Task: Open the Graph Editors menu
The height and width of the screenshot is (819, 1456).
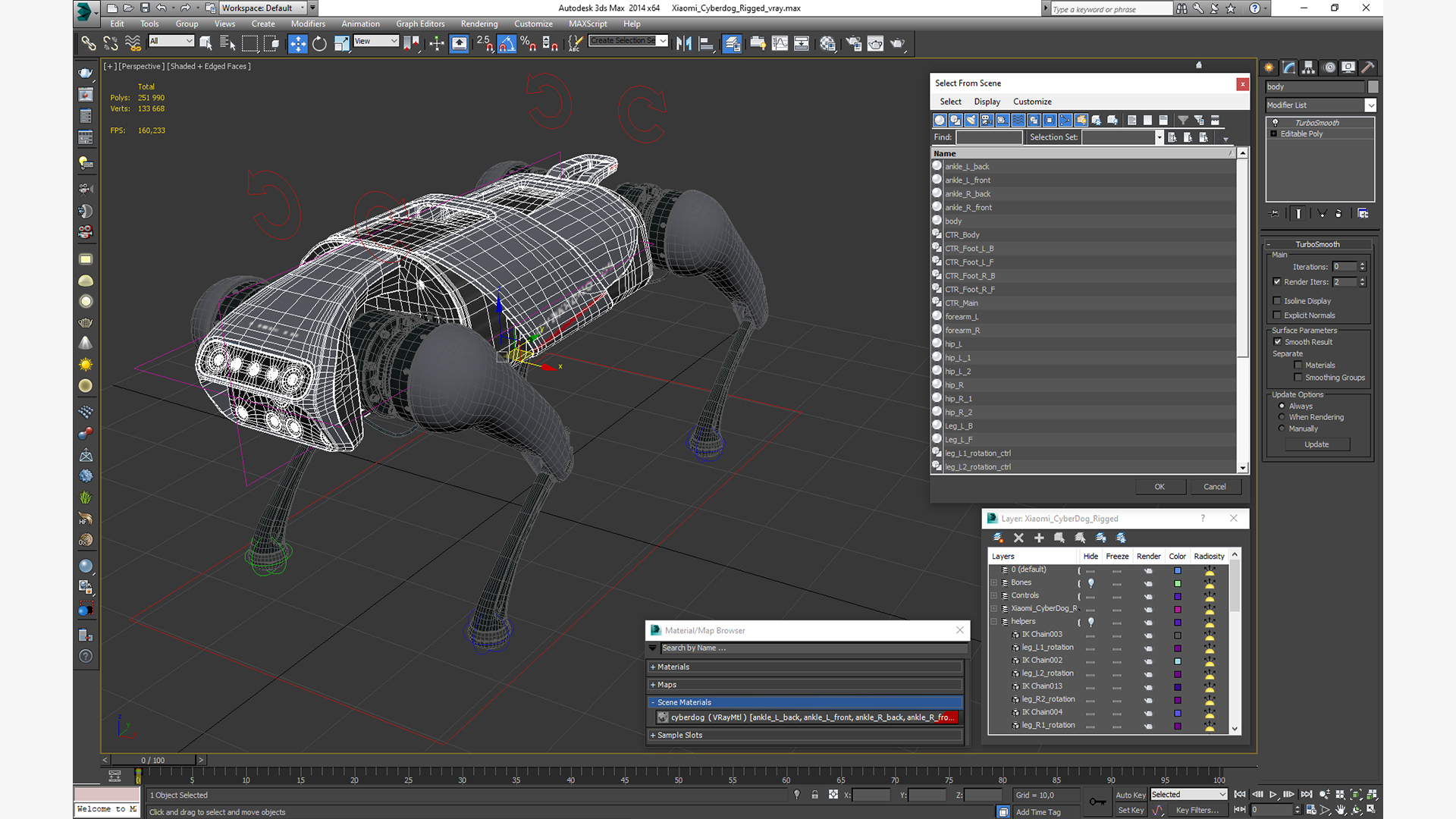Action: coord(420,24)
